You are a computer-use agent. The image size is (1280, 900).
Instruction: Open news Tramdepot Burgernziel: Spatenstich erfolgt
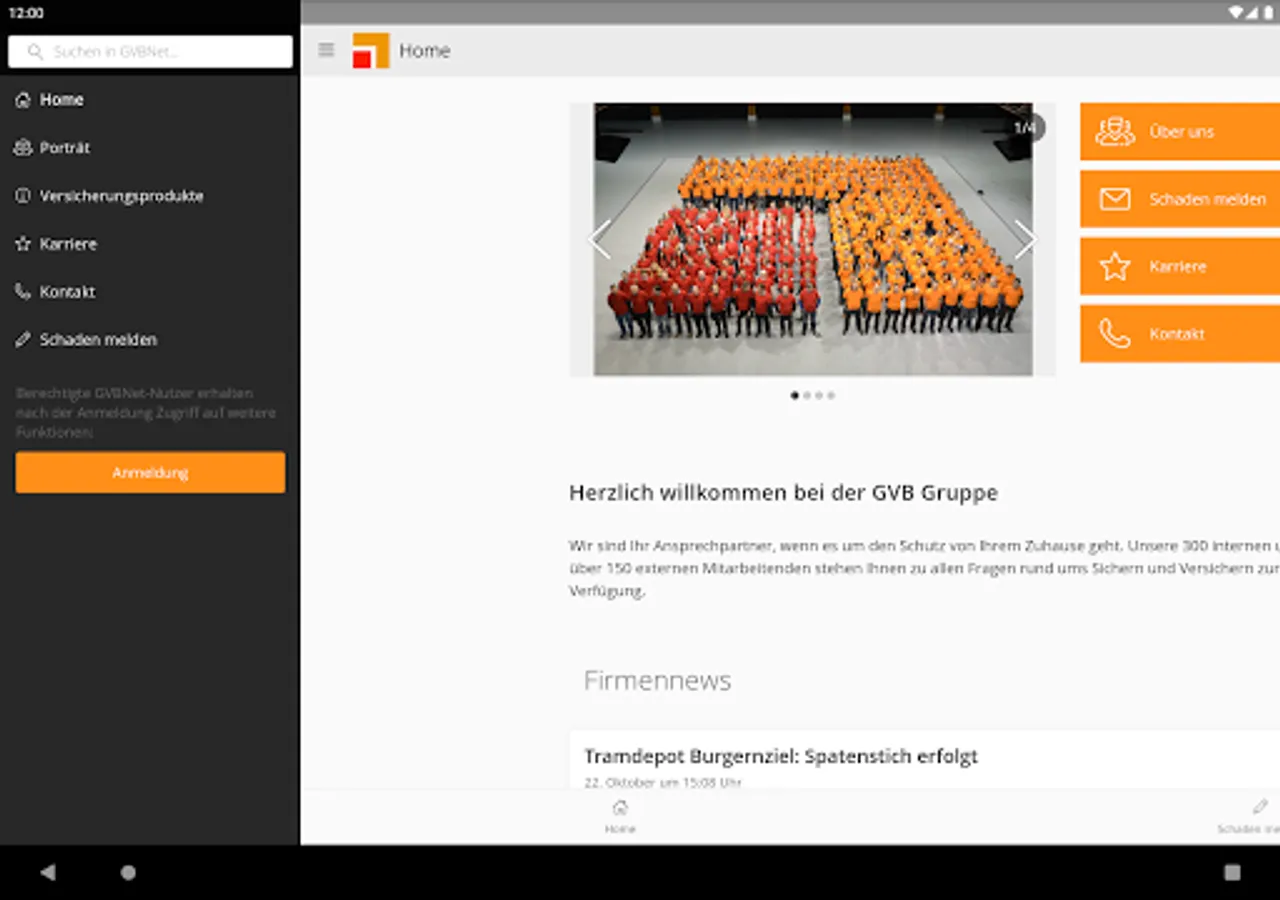click(781, 756)
